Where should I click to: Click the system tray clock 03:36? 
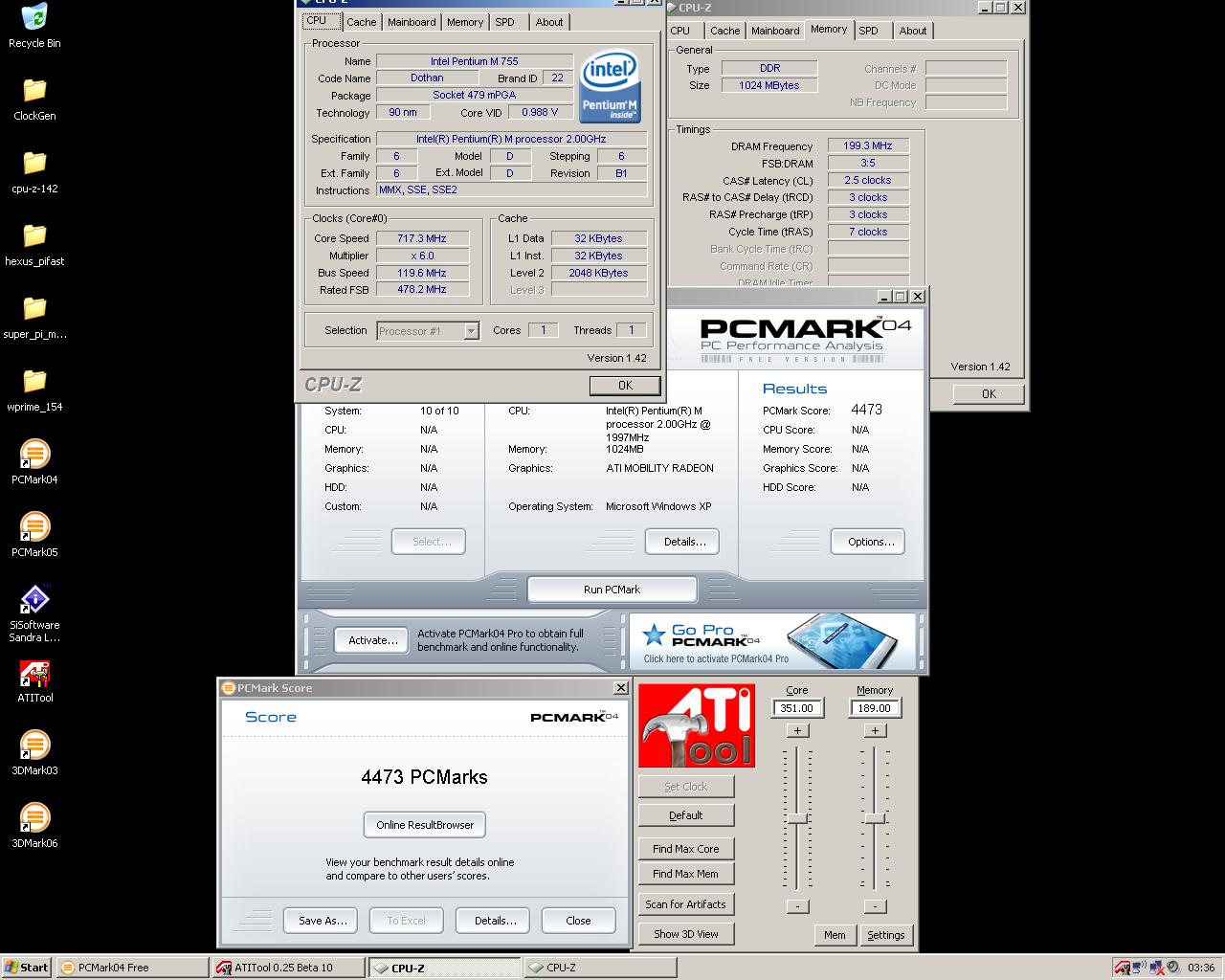[x=1201, y=968]
